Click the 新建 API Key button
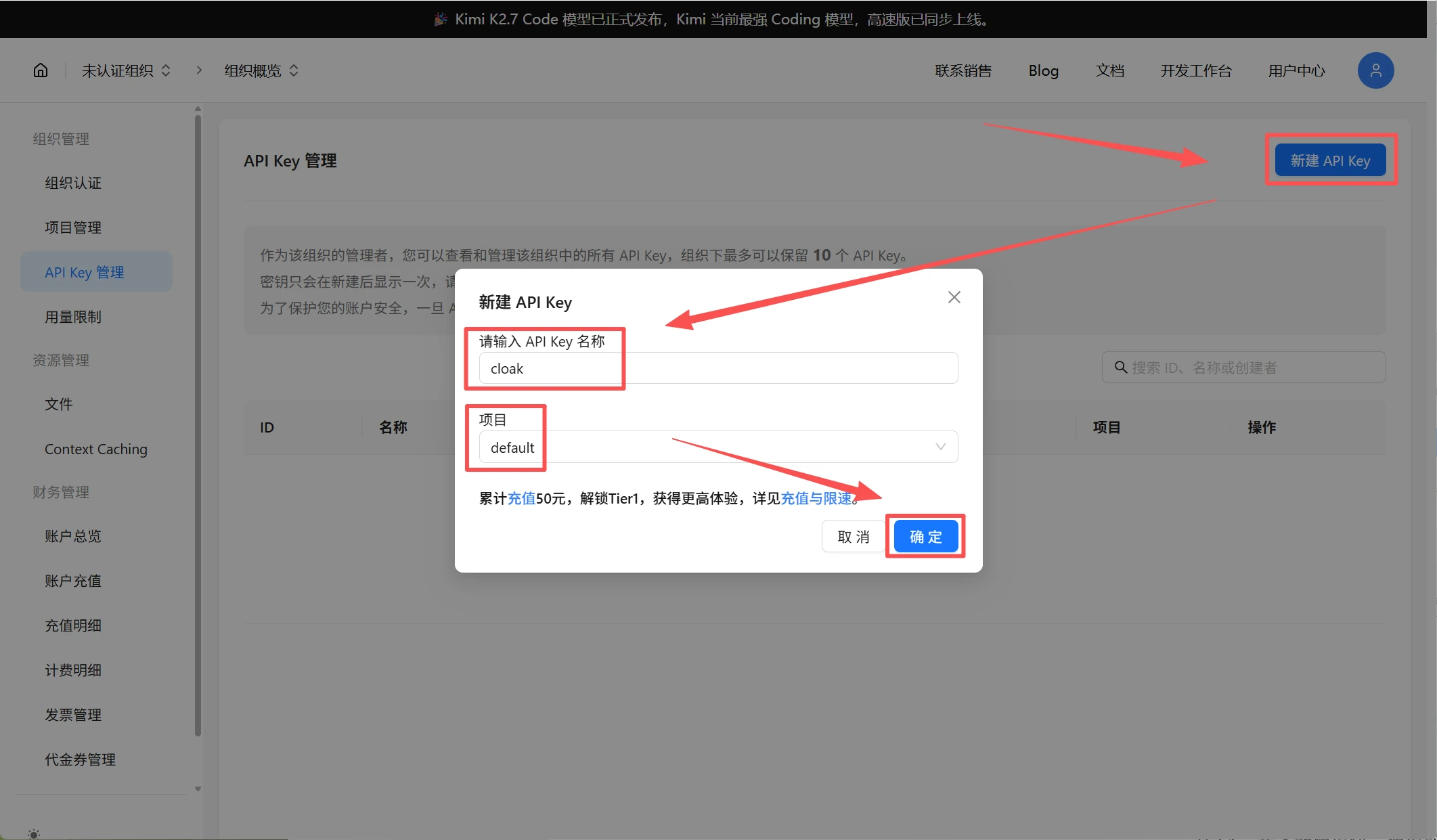The width and height of the screenshot is (1437, 840). (1330, 160)
